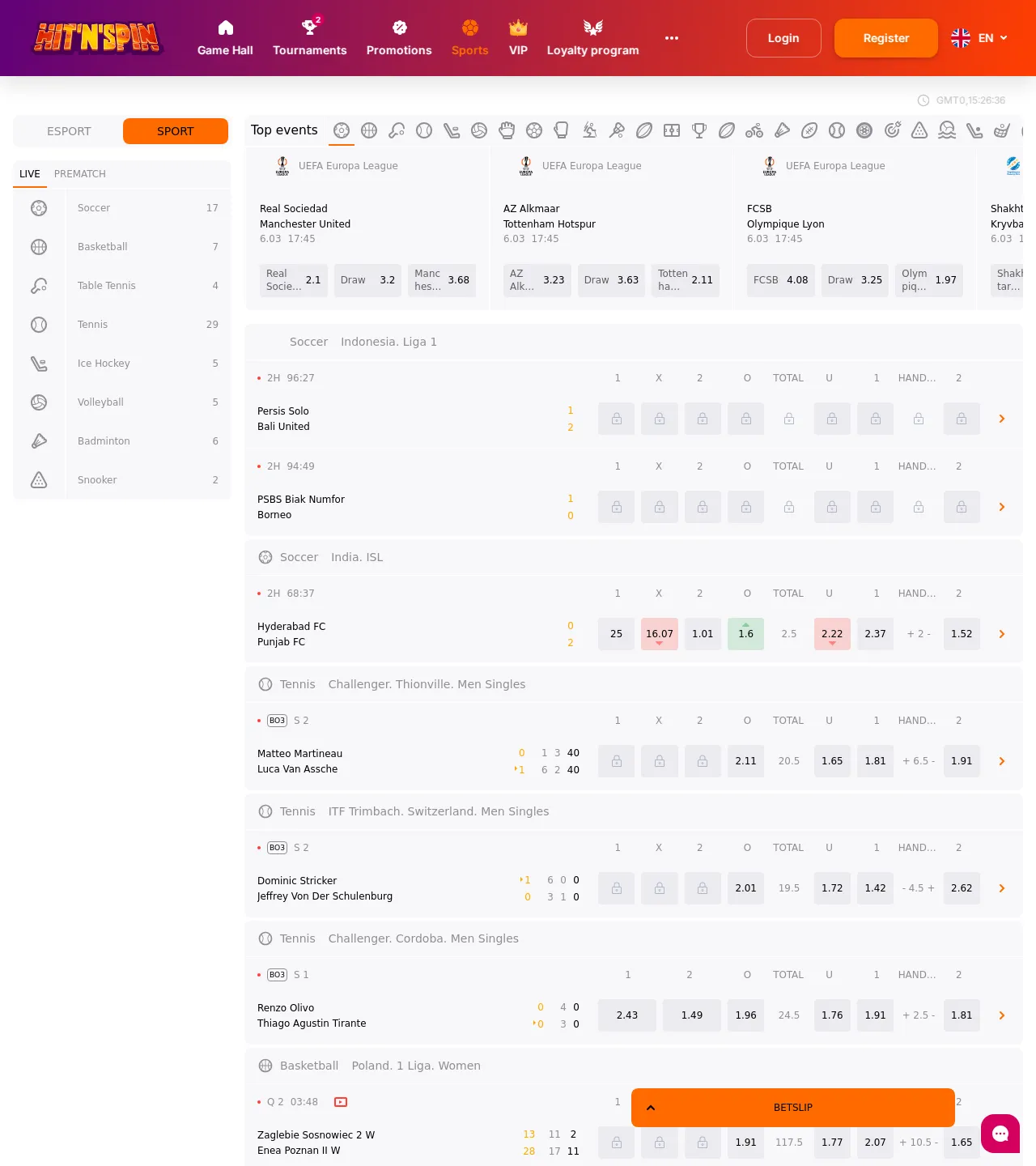Pick the badminton shuttlecock icon in top filter
Viewport: 1036px width, 1166px height.
[782, 130]
